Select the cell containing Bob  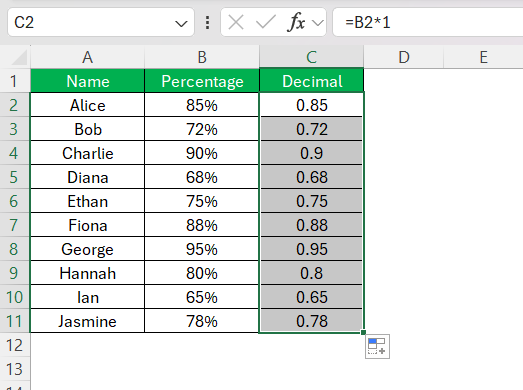[87, 129]
